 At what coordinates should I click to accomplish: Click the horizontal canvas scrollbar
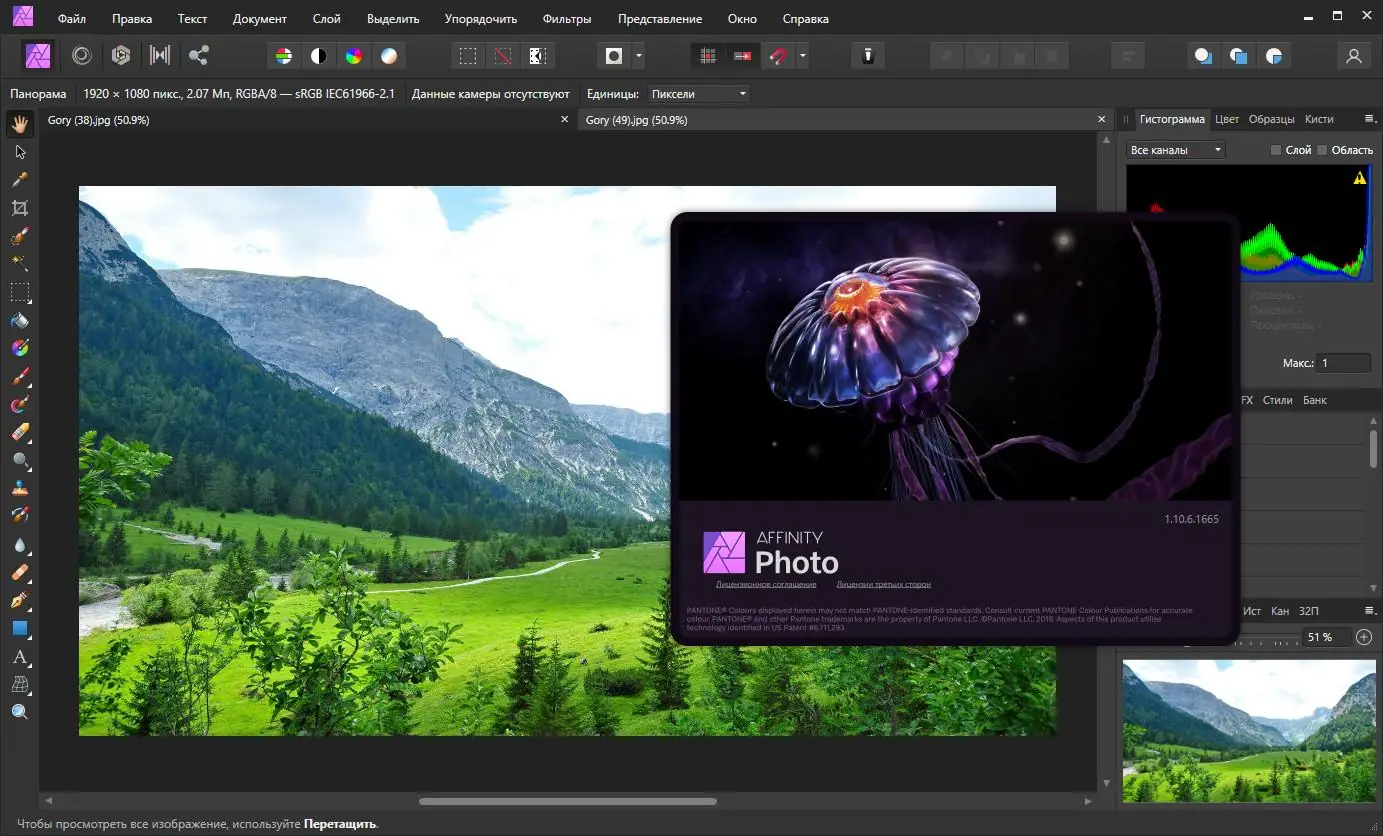[568, 801]
